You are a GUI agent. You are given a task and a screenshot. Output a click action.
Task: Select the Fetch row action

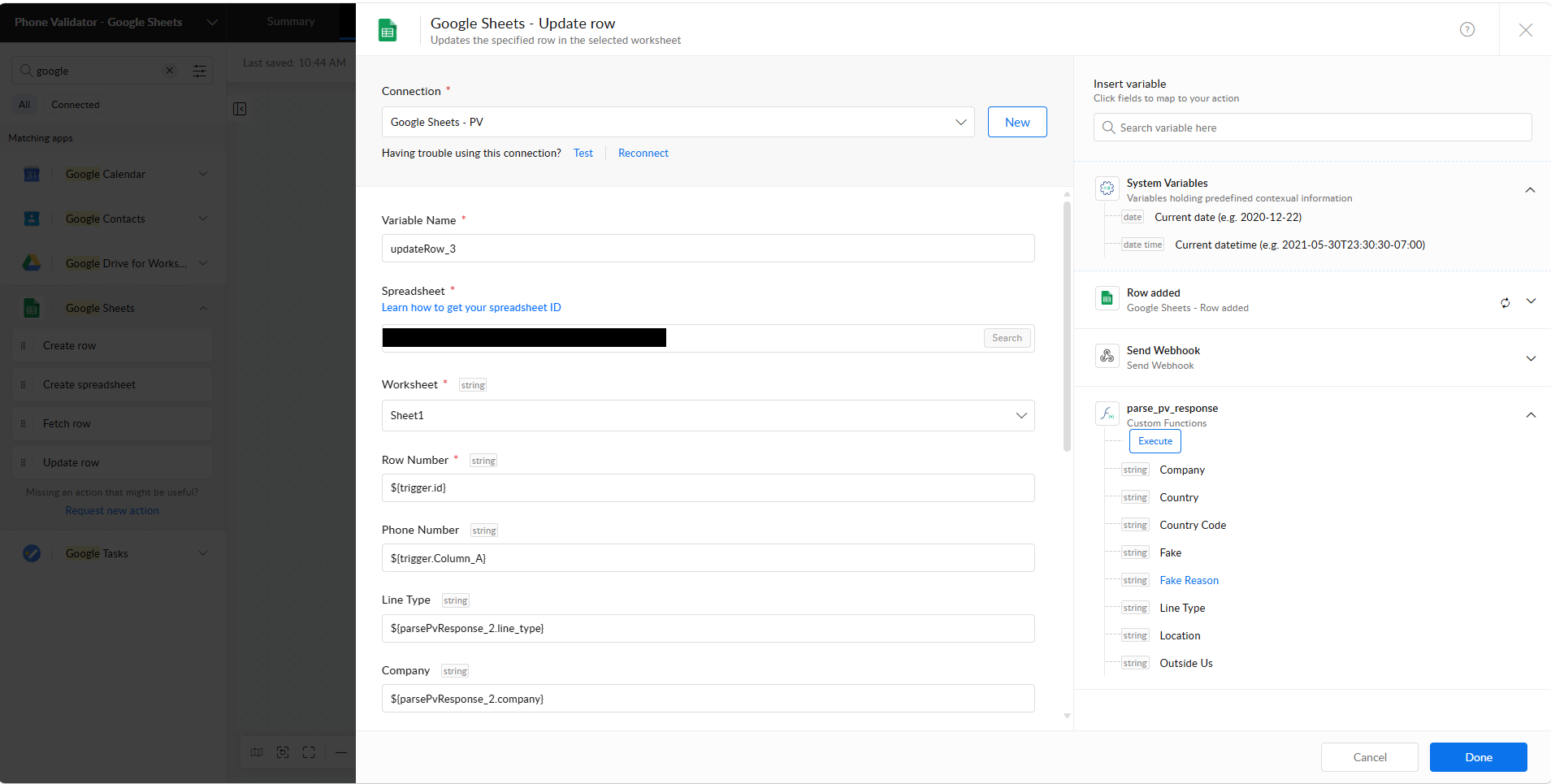tap(112, 423)
